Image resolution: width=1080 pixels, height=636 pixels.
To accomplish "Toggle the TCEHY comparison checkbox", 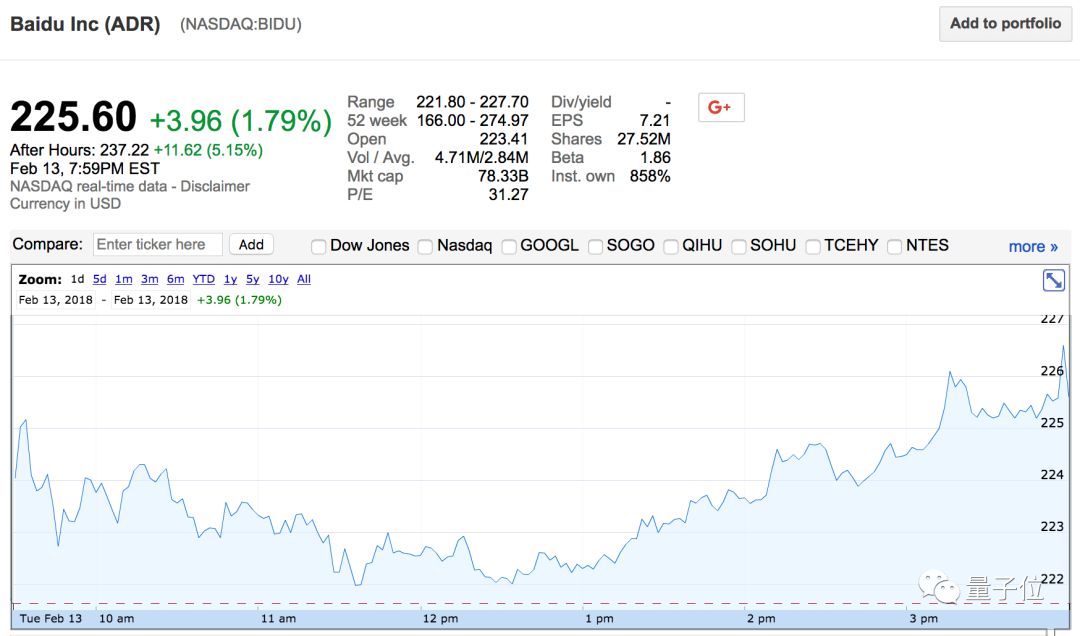I will point(813,247).
